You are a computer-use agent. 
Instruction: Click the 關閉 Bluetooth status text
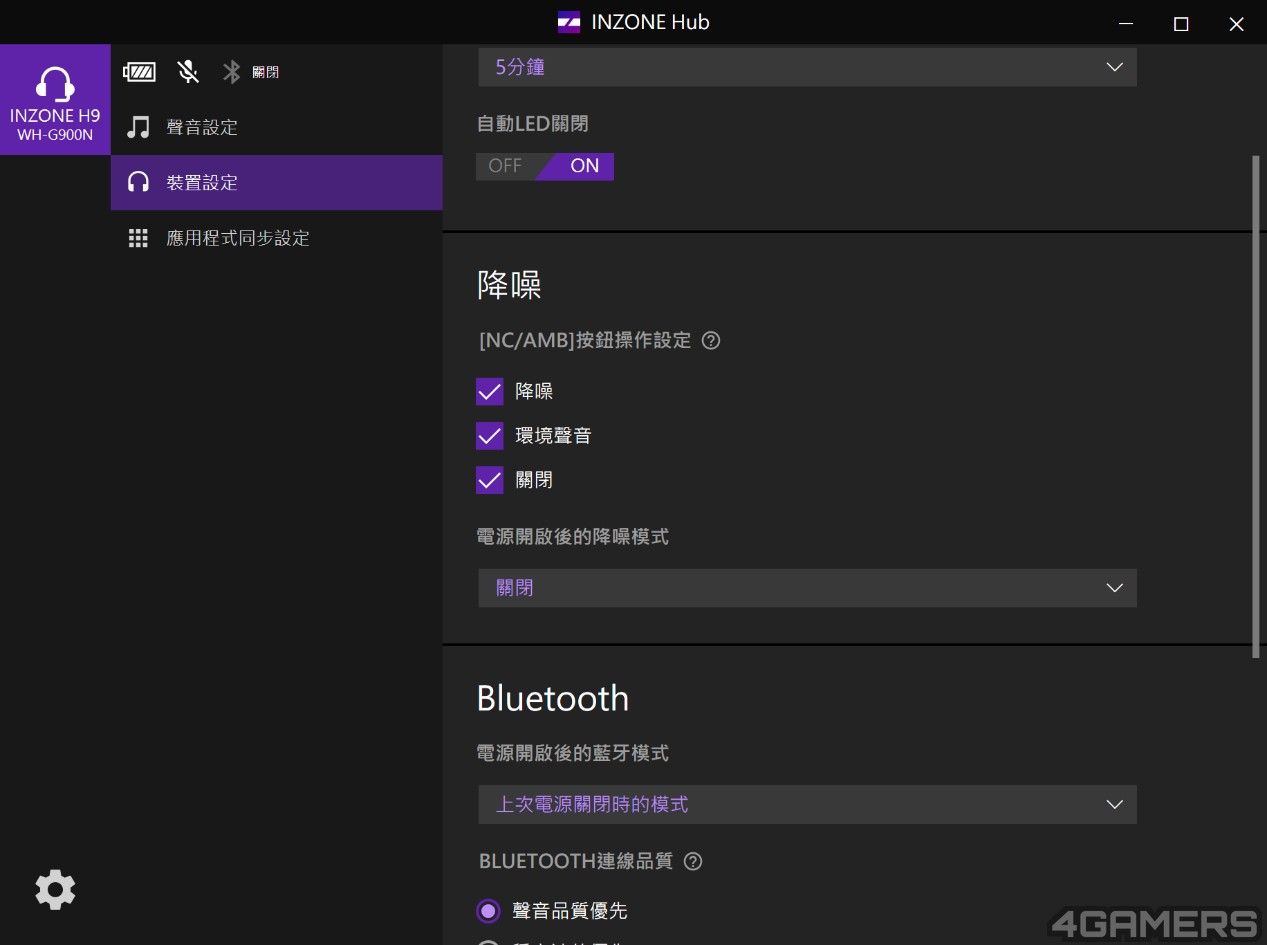[265, 72]
